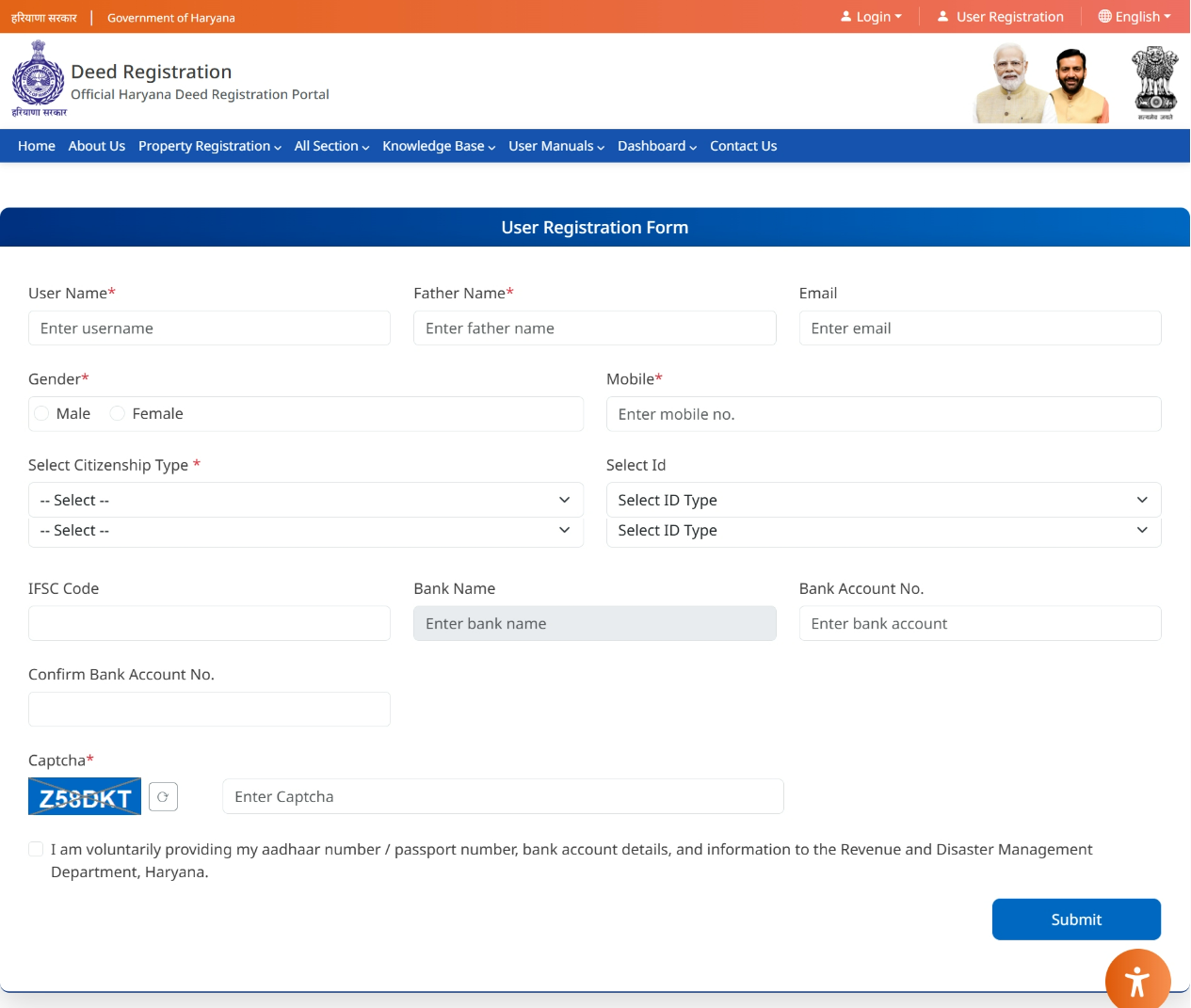
Task: Open the orange accessibility widget
Action: (1137, 981)
